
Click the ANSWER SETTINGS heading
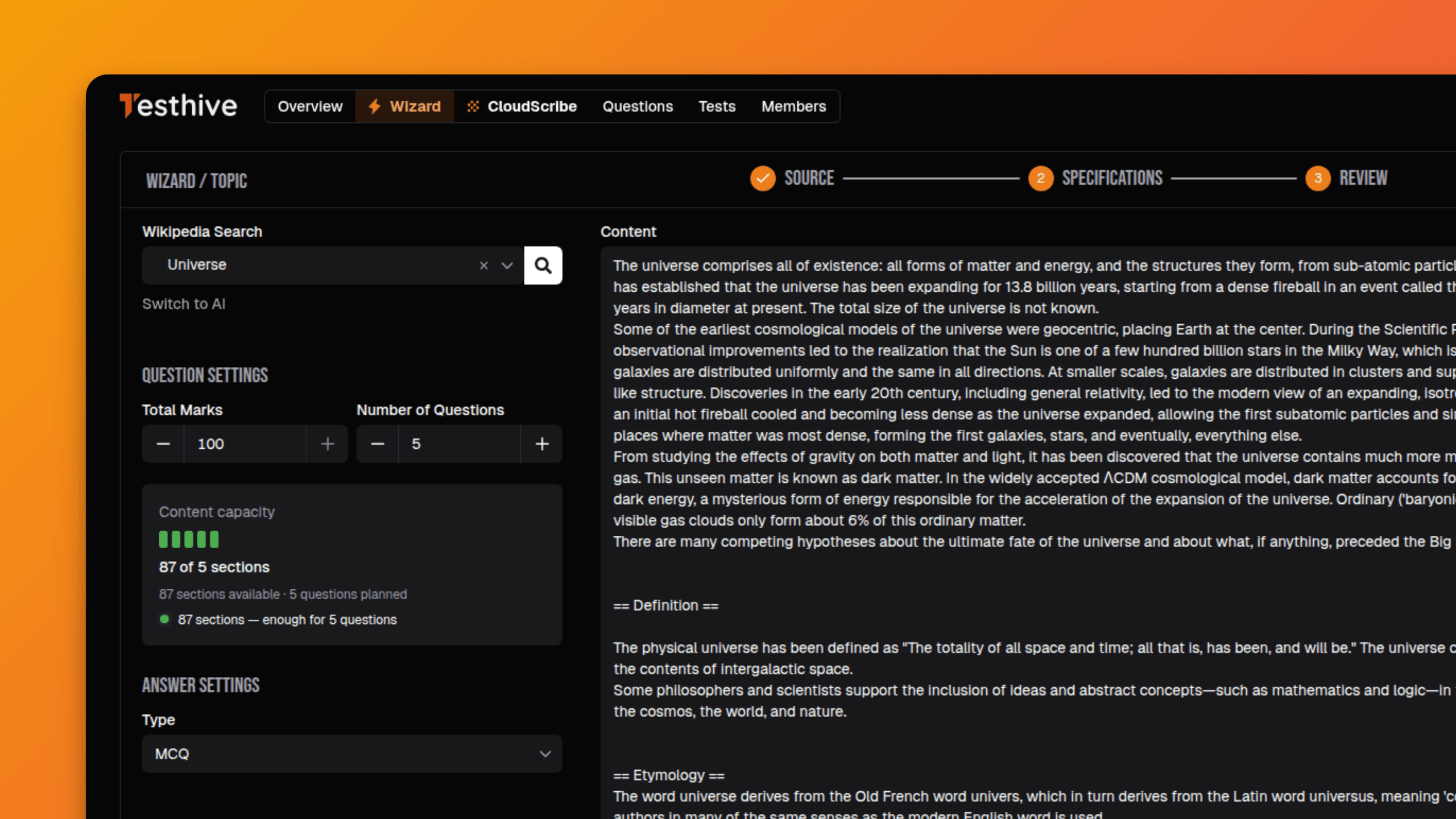(200, 685)
